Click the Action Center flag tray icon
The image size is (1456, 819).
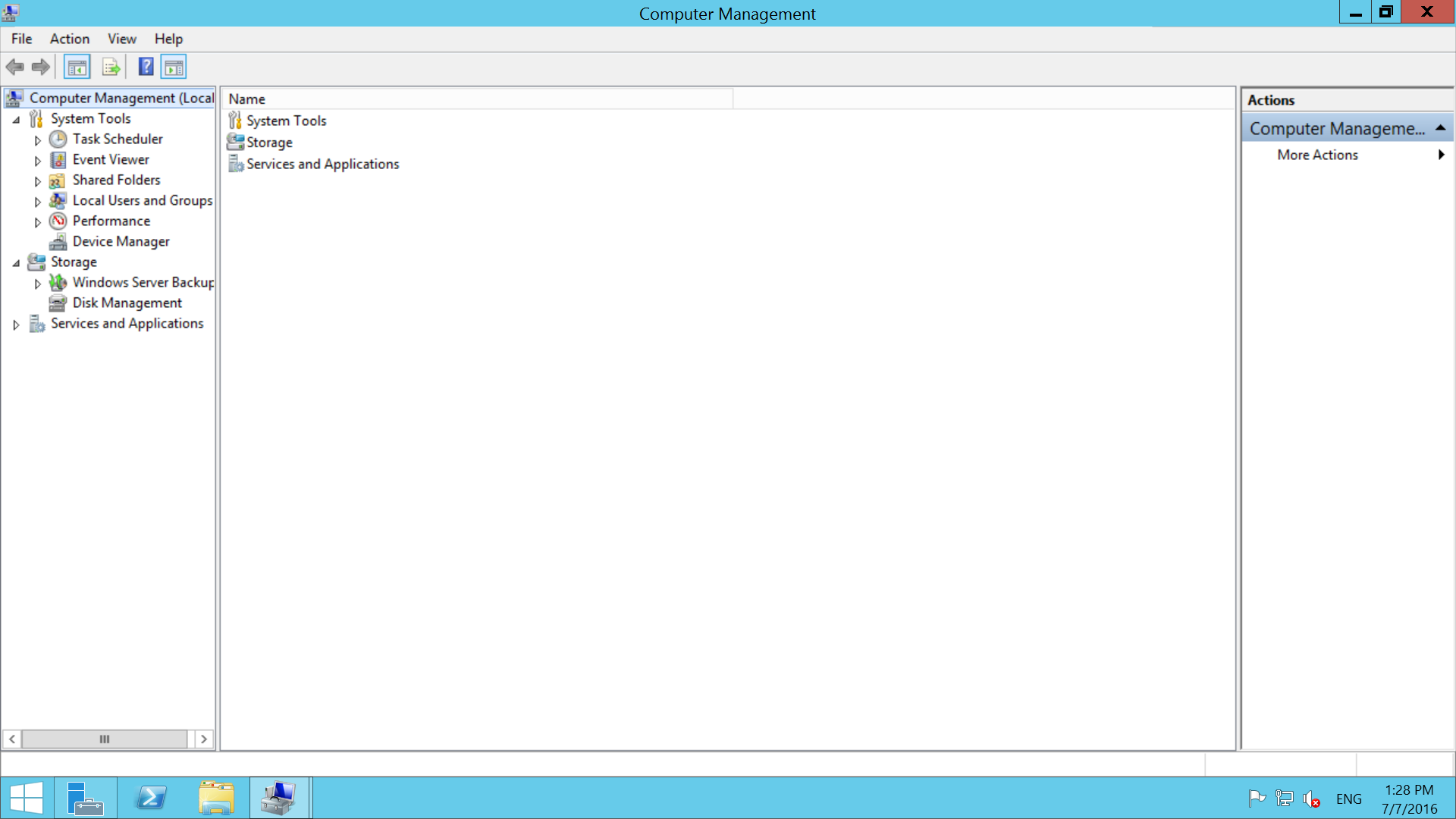click(1257, 799)
